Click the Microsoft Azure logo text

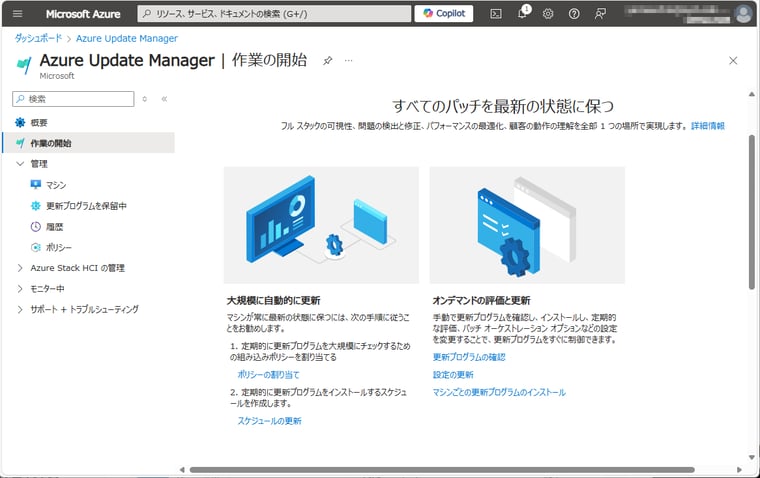83,14
